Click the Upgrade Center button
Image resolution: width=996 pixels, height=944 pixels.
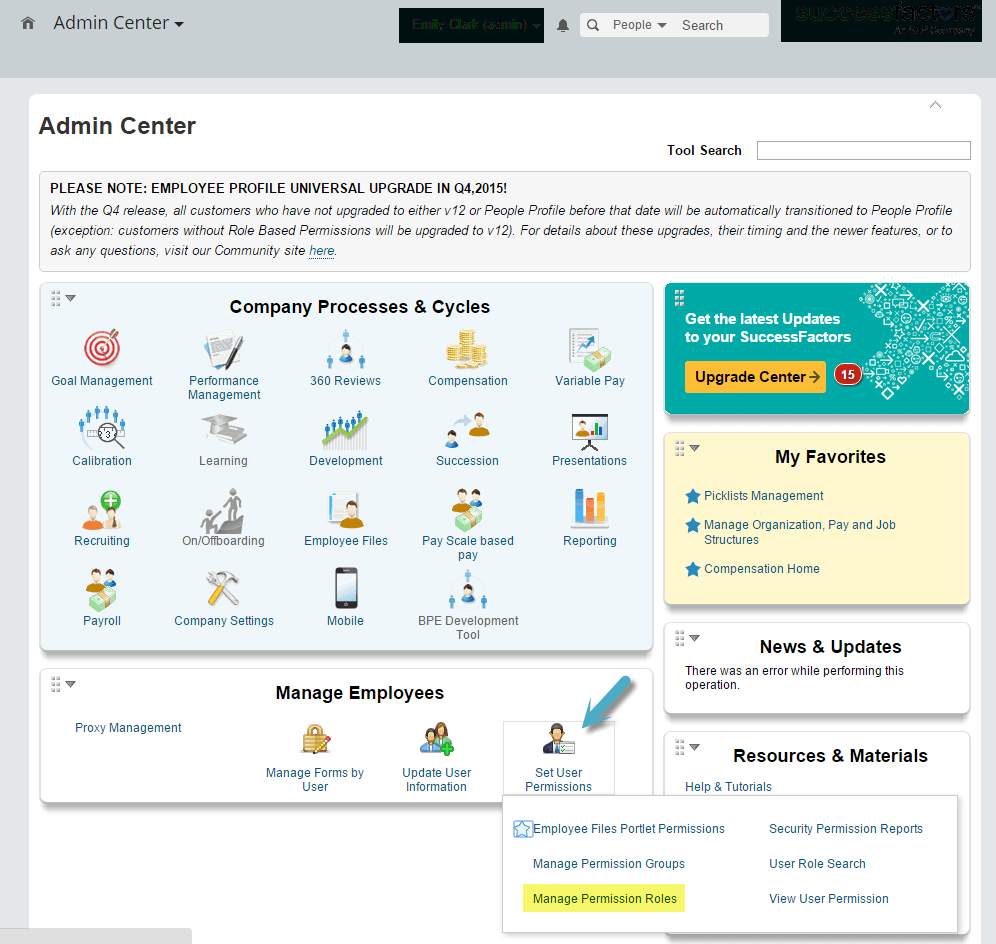[755, 377]
